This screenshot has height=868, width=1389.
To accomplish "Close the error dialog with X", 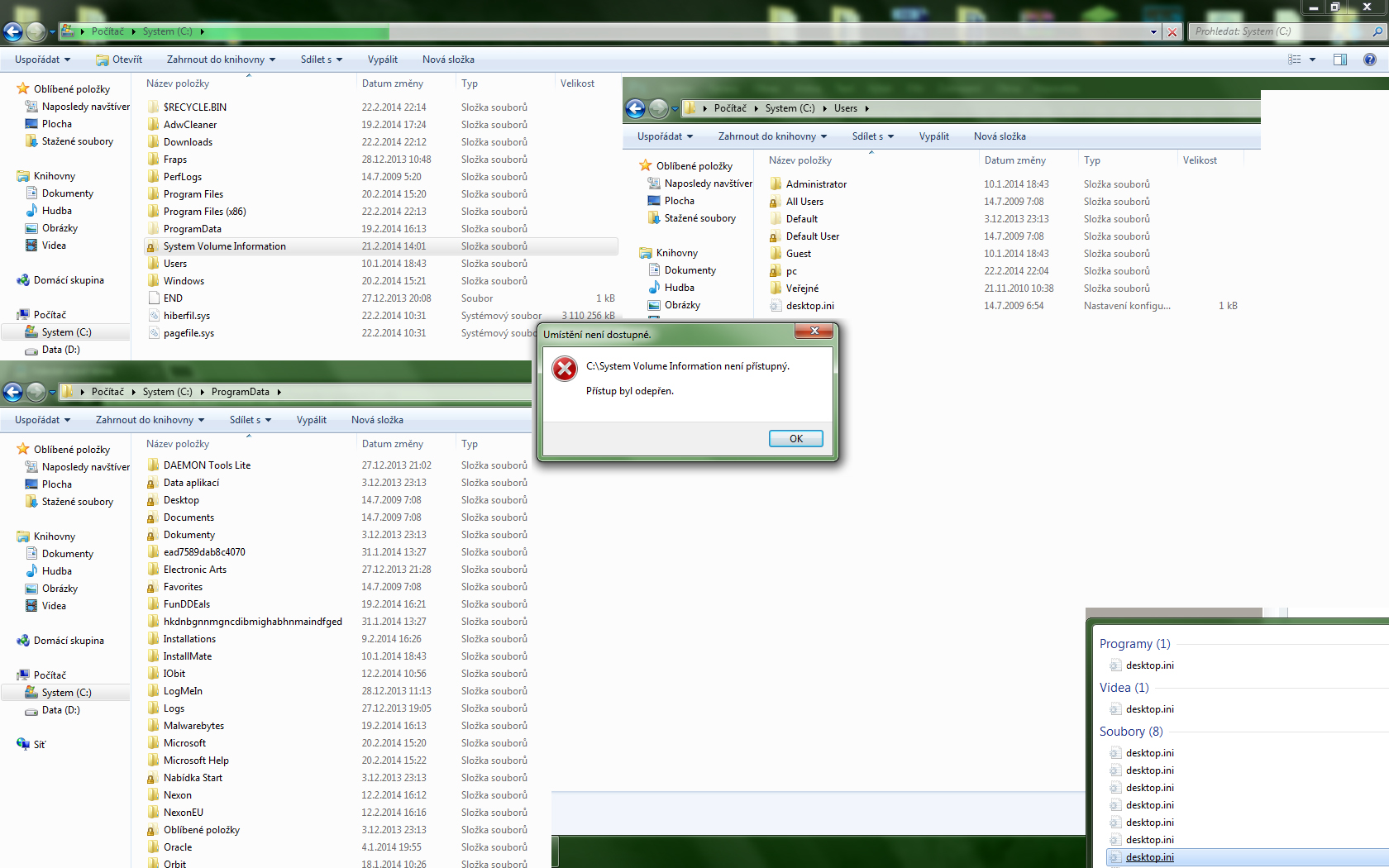I will [814, 331].
